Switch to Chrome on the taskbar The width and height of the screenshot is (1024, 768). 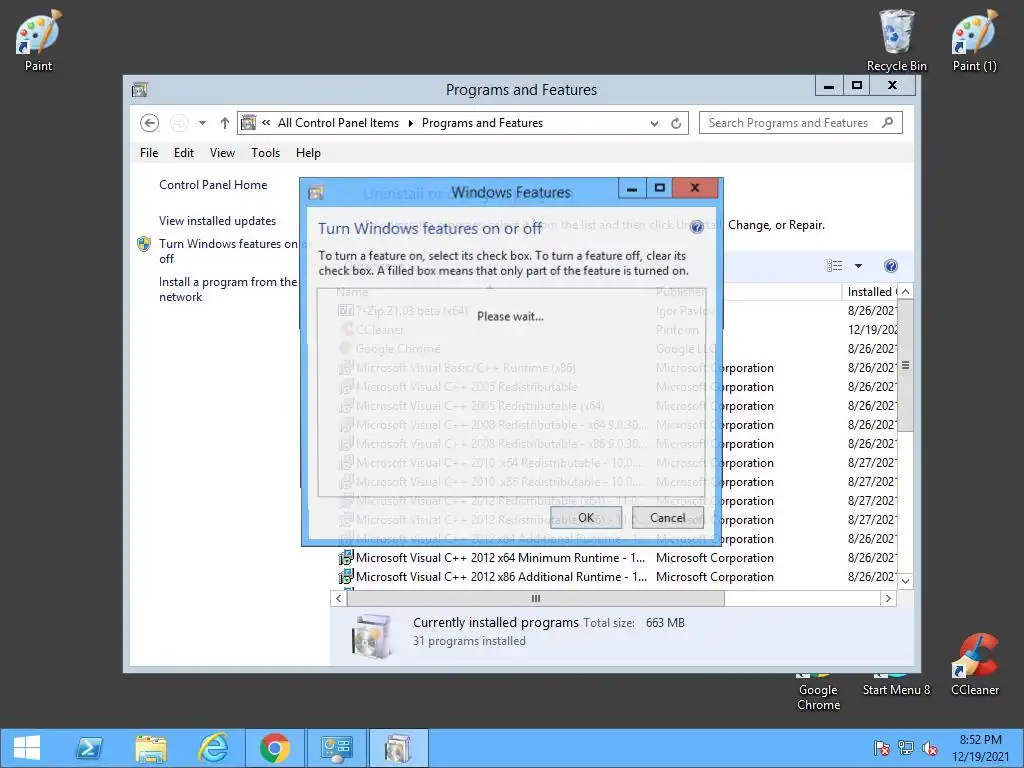pos(275,748)
